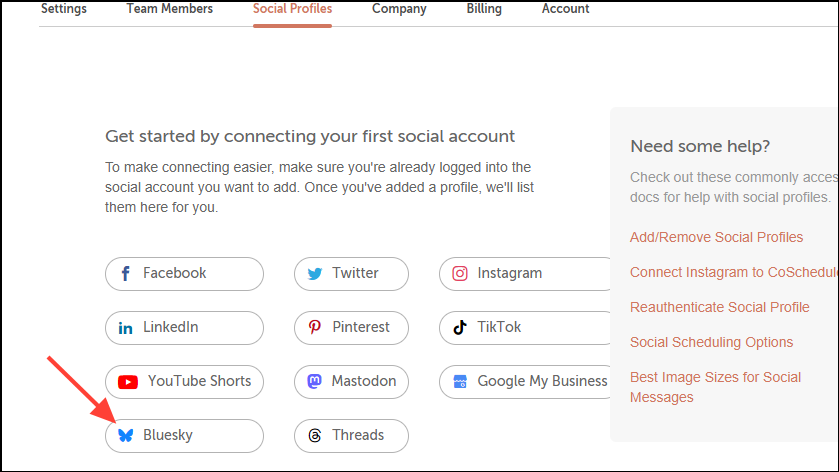The width and height of the screenshot is (839, 472).
Task: Click the Threads logo icon
Action: [315, 436]
